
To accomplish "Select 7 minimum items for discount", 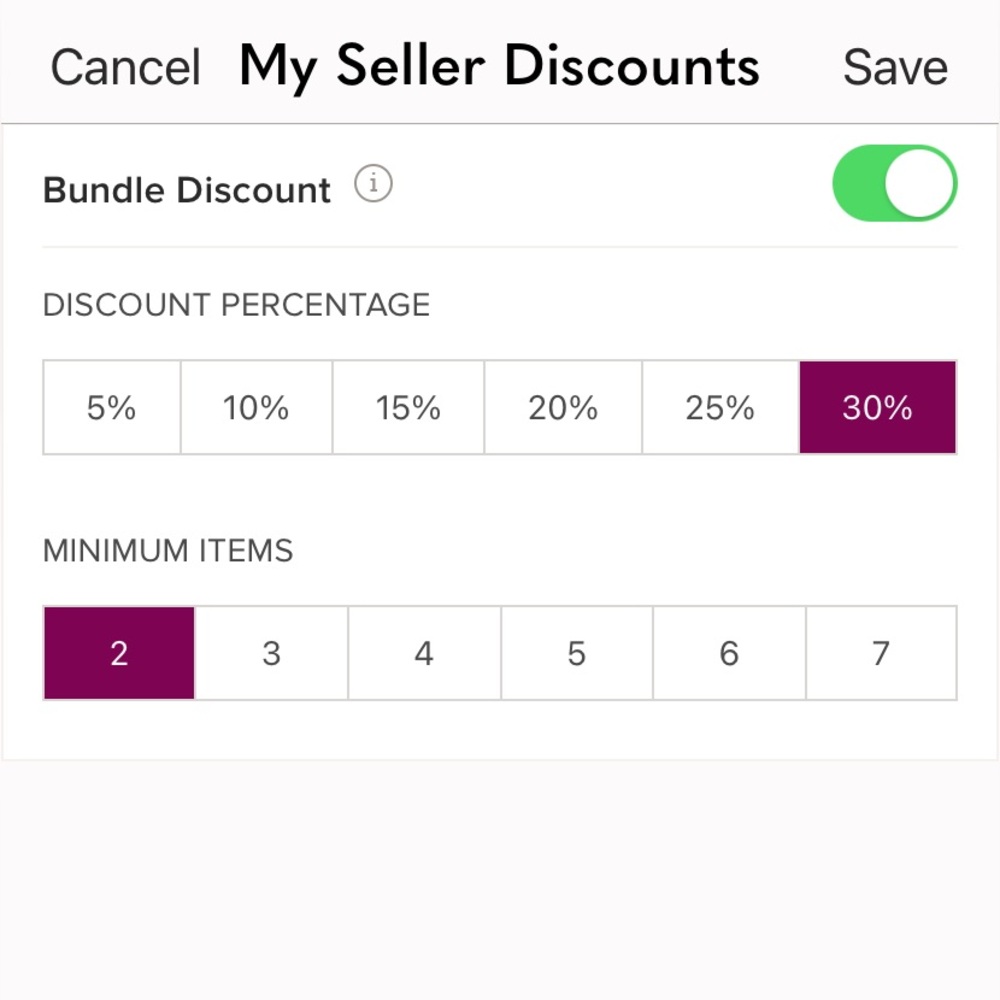I will point(881,653).
